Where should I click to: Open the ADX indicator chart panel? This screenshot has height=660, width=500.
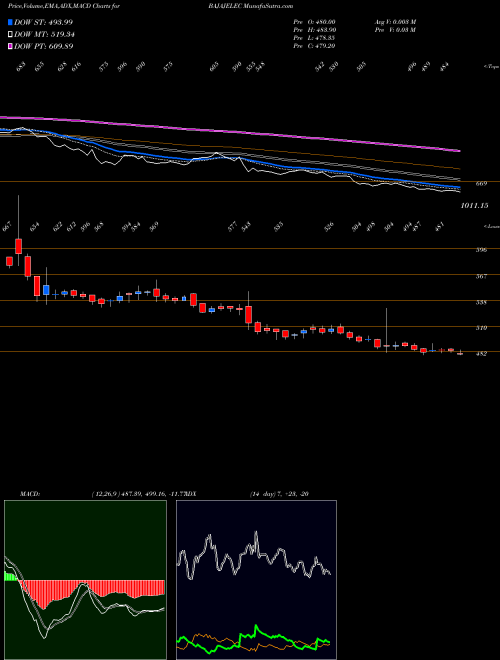coord(256,580)
